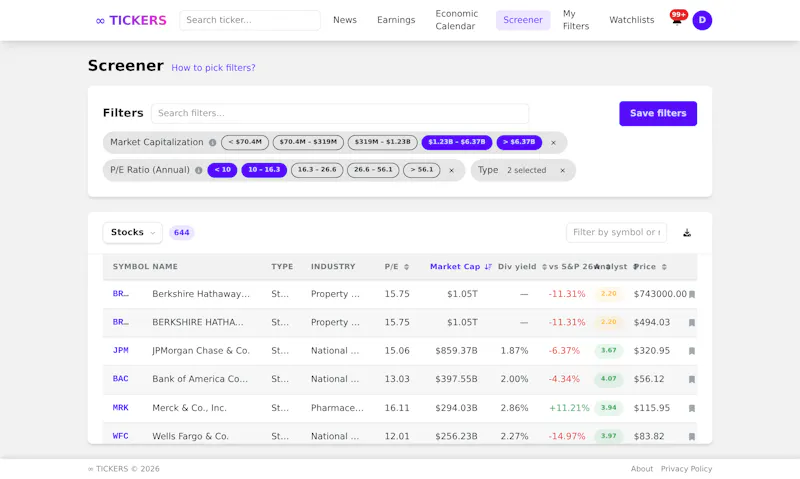Remove the Market Capitalization filter

click(x=553, y=143)
